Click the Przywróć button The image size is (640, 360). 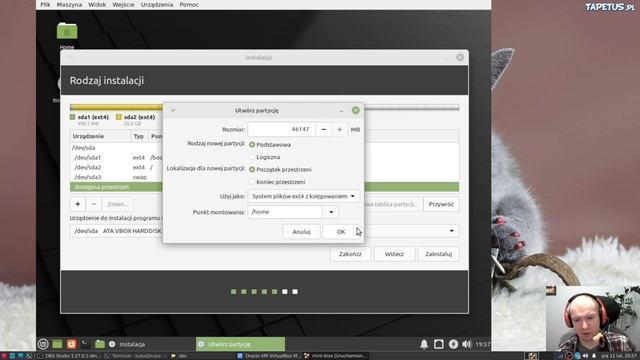(441, 204)
